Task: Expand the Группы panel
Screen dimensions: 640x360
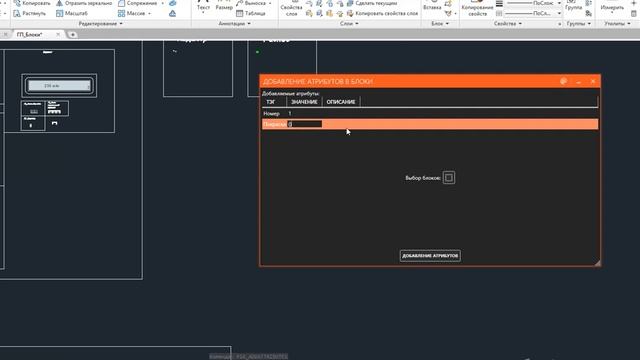Action: click(578, 24)
